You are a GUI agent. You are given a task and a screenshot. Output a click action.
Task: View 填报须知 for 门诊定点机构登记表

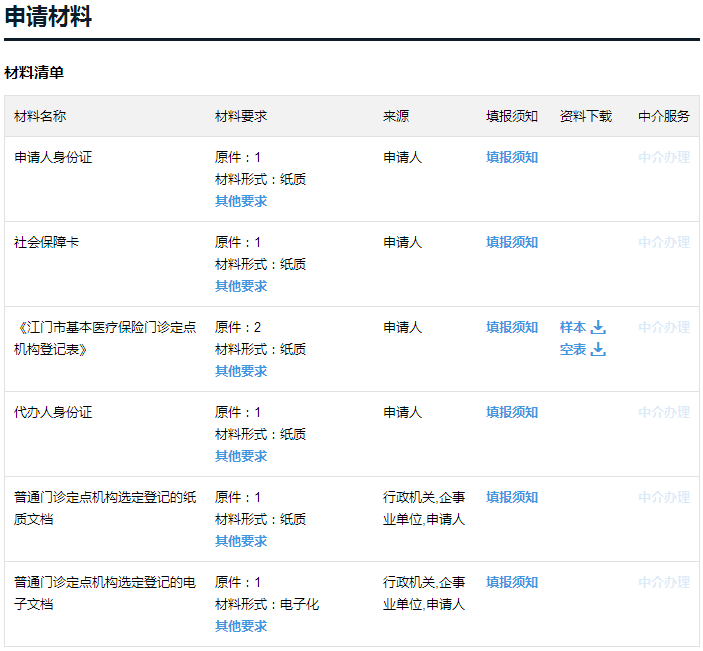click(512, 327)
